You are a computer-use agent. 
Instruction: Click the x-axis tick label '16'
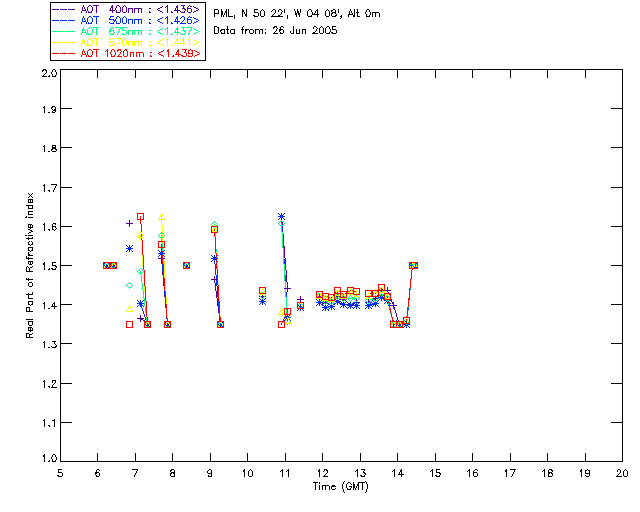tap(472, 473)
